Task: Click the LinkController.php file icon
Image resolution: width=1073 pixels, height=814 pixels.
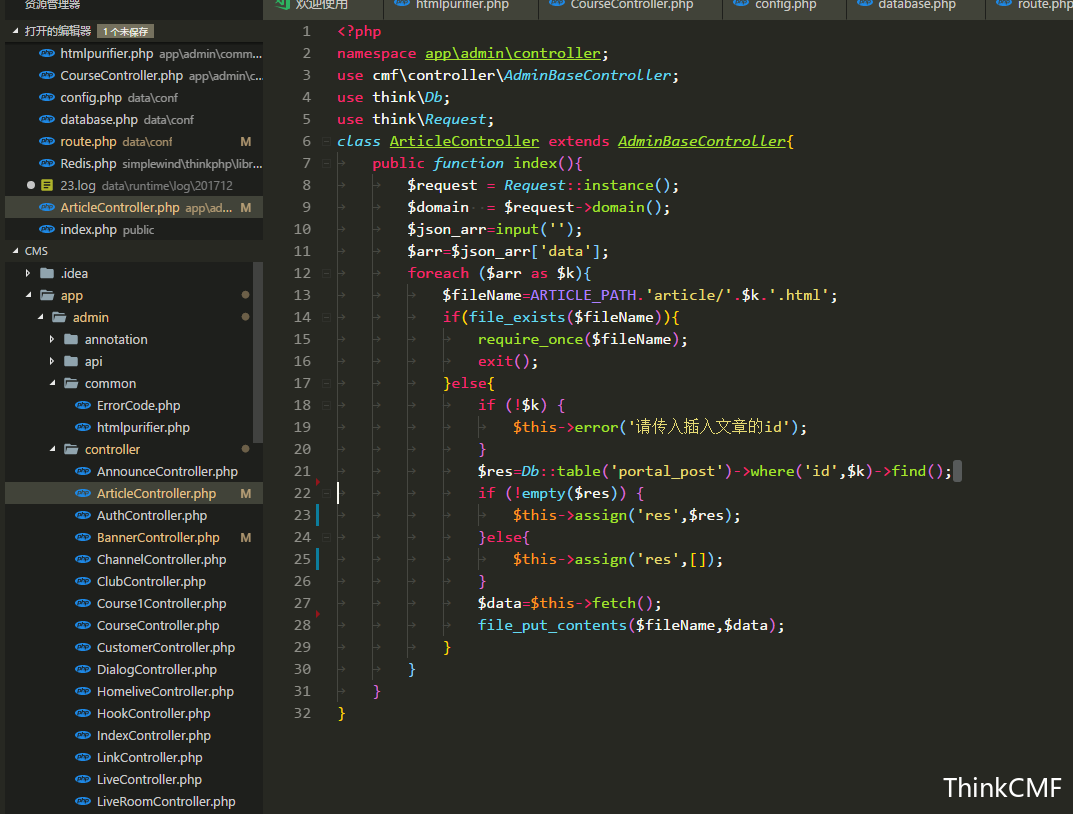Action: click(x=83, y=757)
